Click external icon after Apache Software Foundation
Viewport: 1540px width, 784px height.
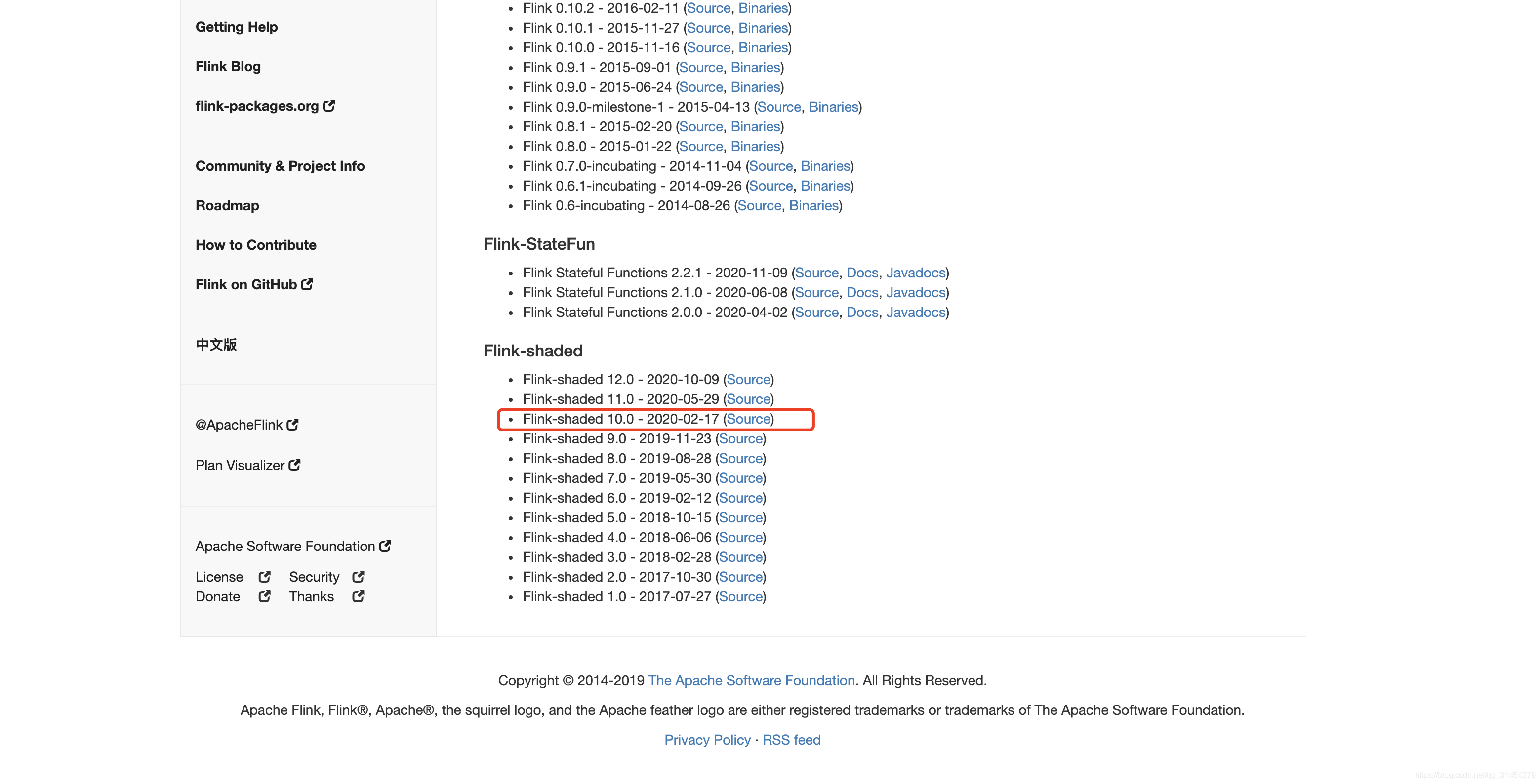point(385,546)
